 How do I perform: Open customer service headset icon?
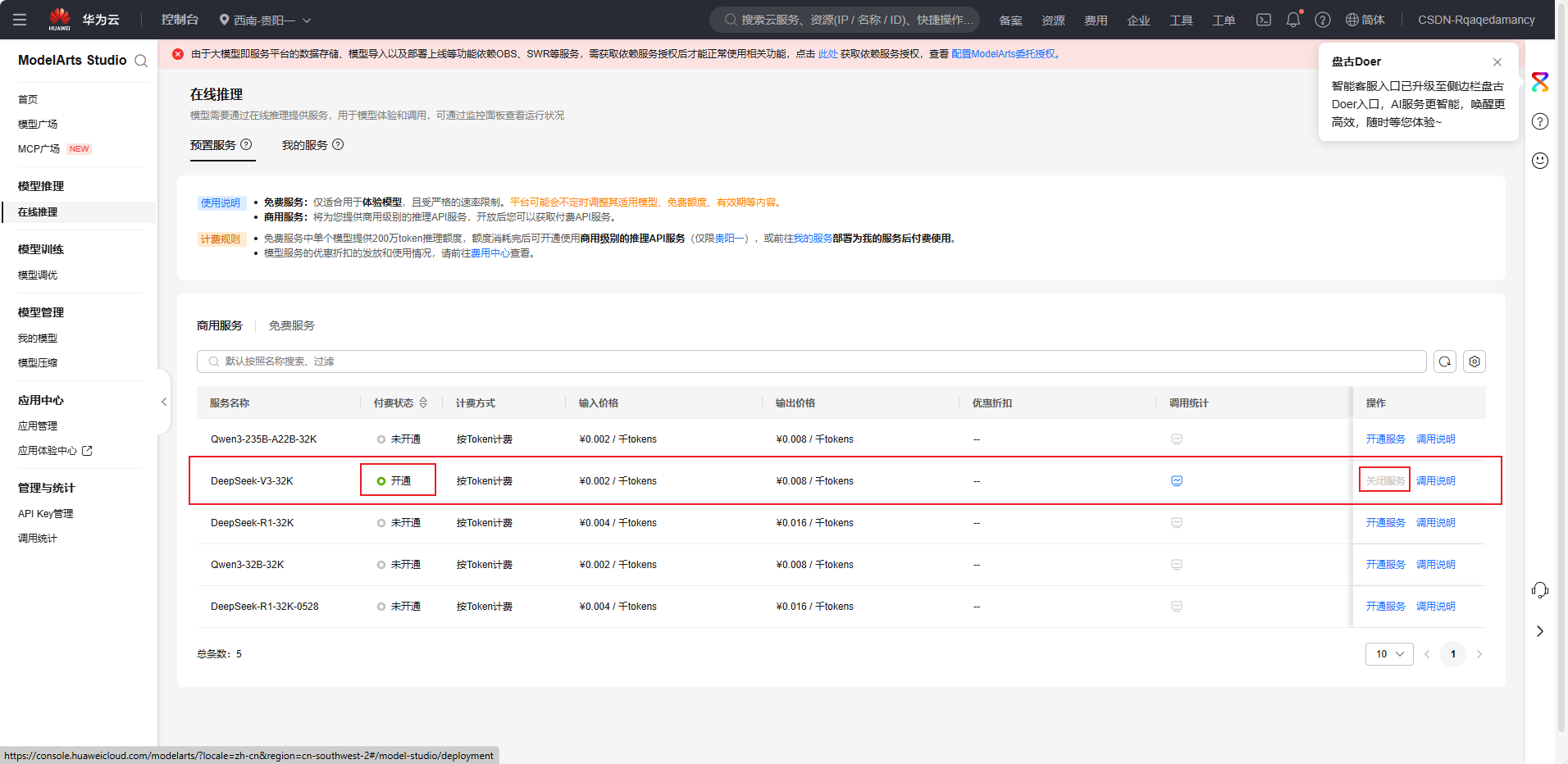click(x=1540, y=590)
